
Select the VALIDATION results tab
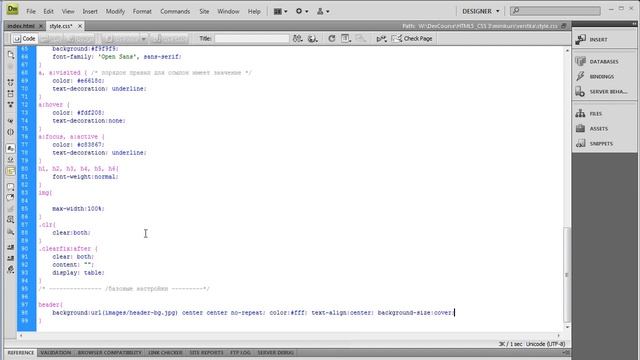tap(56, 353)
